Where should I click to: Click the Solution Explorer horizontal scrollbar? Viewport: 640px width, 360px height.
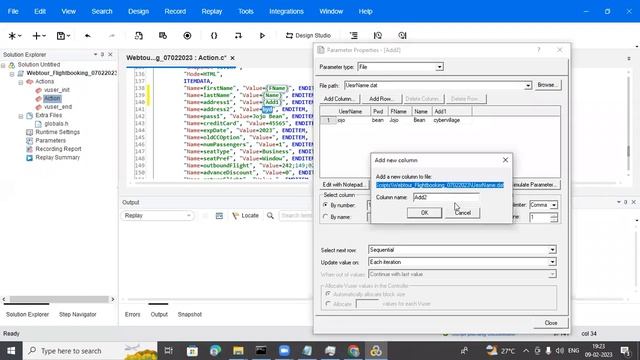58,299
